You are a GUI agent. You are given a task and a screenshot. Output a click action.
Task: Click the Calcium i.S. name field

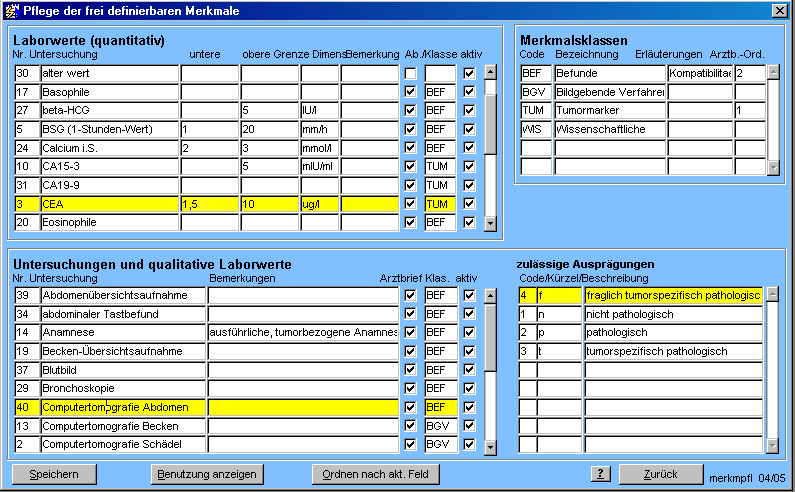pos(109,148)
